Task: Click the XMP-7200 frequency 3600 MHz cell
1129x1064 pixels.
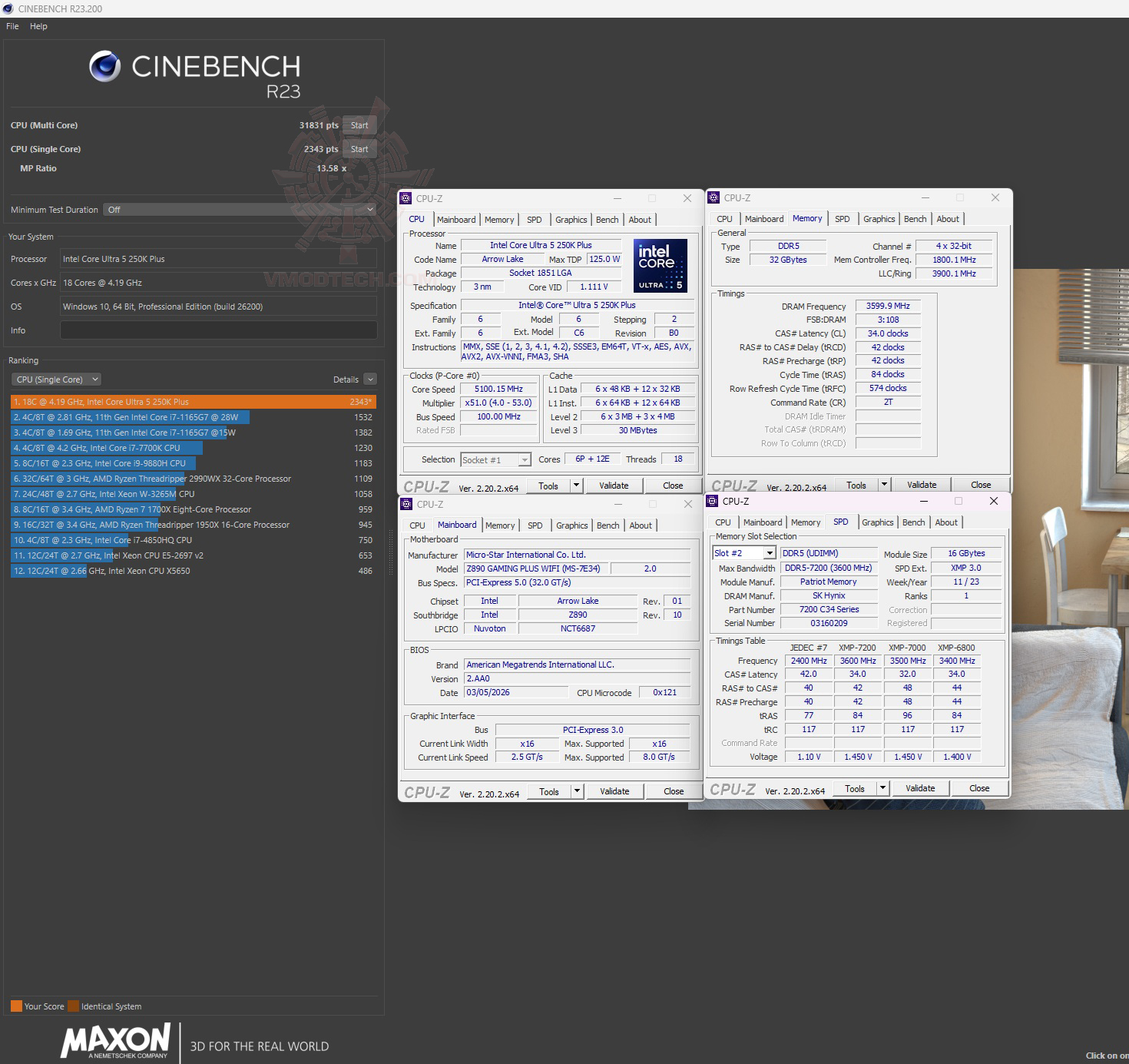Action: point(858,661)
